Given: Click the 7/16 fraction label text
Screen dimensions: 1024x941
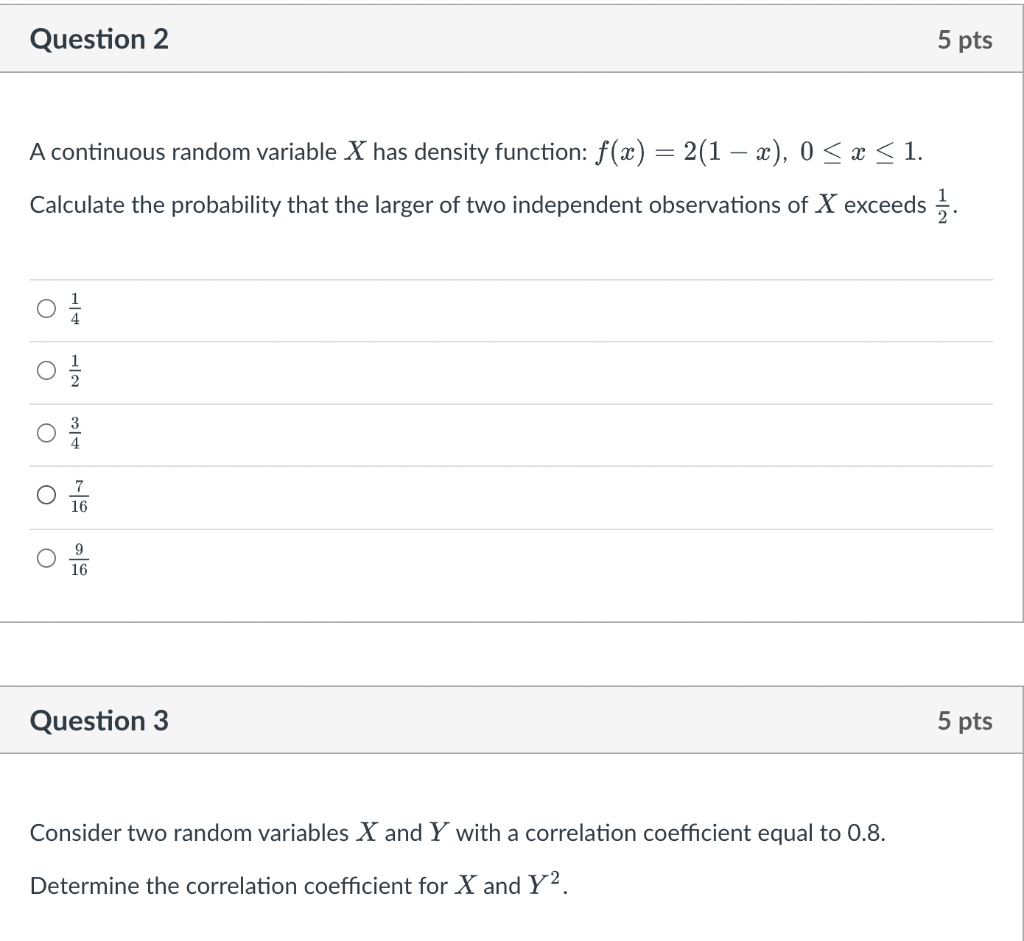Looking at the screenshot, I should pyautogui.click(x=79, y=496).
